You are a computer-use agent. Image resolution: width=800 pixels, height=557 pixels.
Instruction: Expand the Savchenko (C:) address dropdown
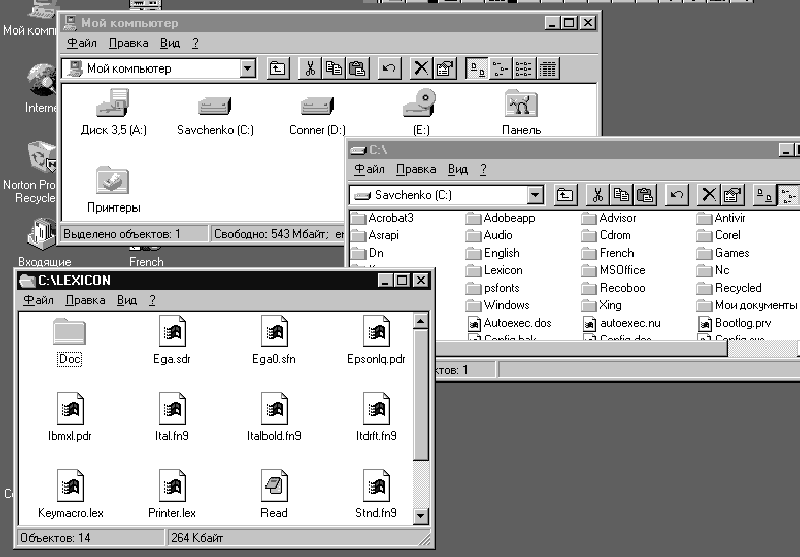pos(535,195)
